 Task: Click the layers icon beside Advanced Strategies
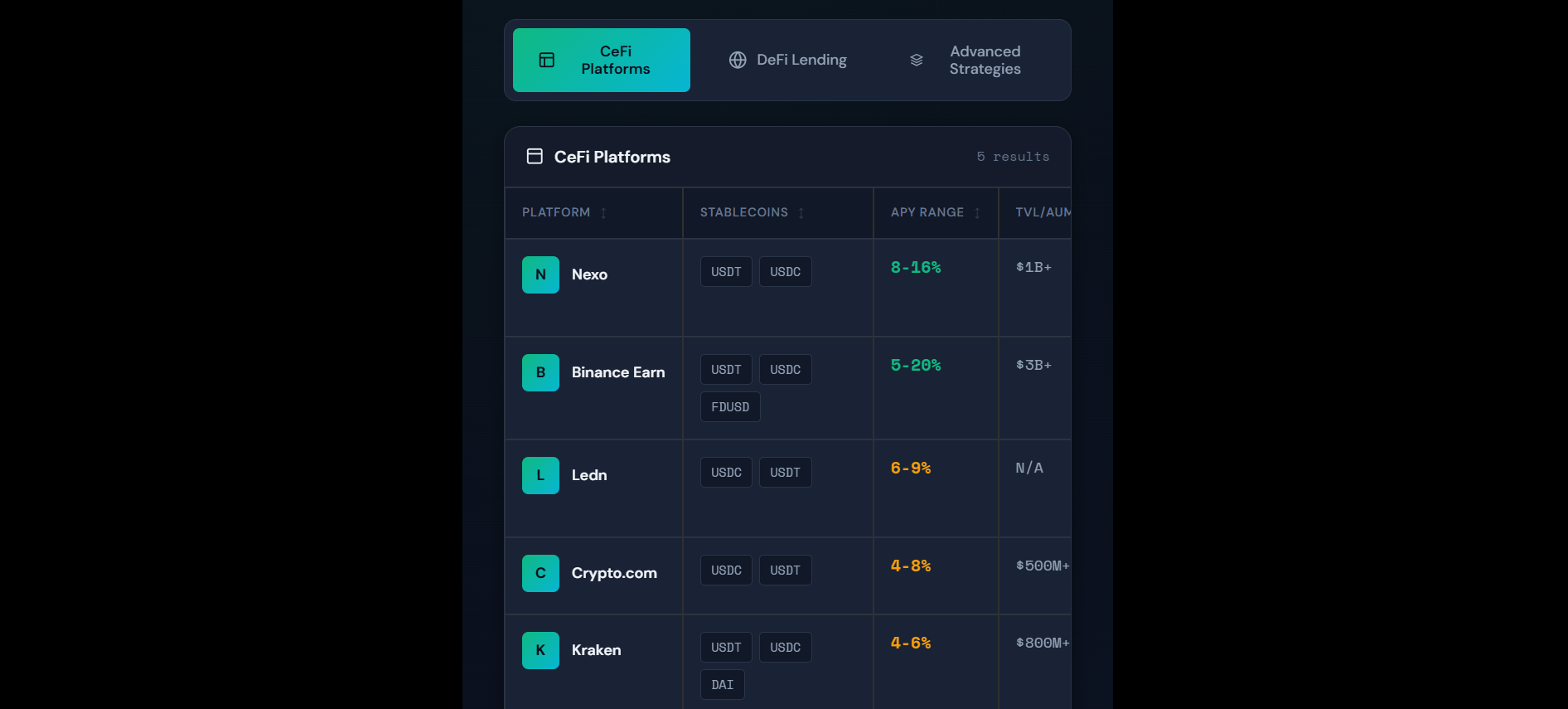tap(916, 60)
